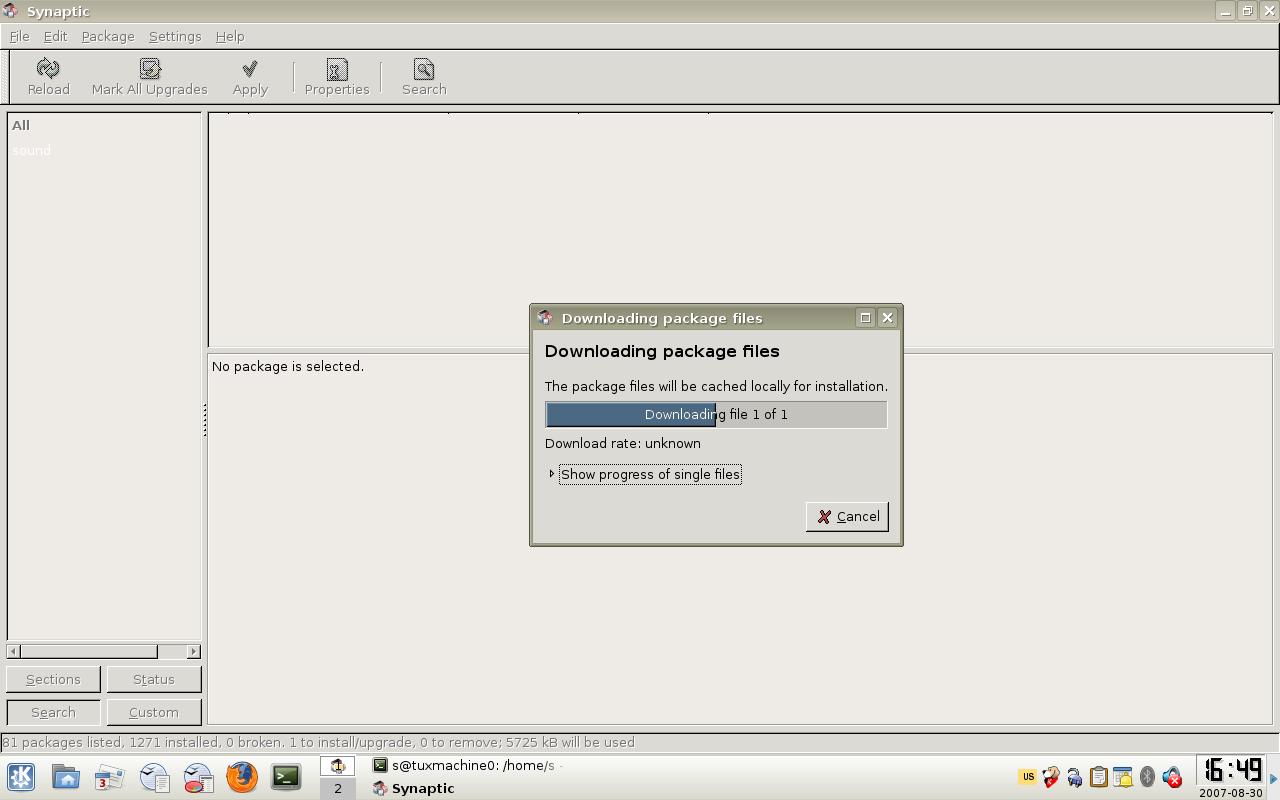This screenshot has height=800, width=1280.
Task: Click the Reload toolbar icon
Action: (48, 68)
